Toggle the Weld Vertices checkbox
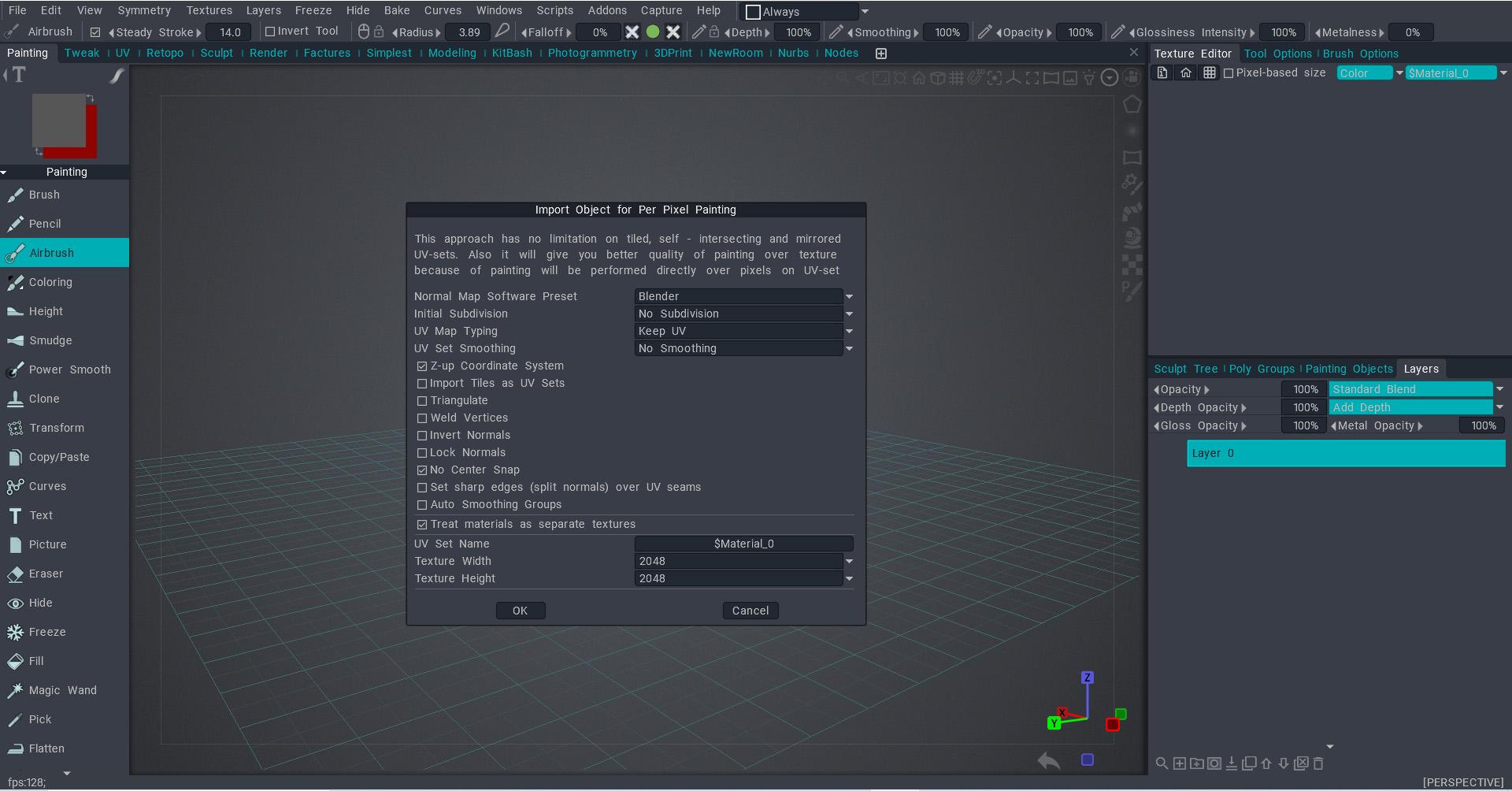Viewport: 1512px width, 791px height. [x=422, y=418]
